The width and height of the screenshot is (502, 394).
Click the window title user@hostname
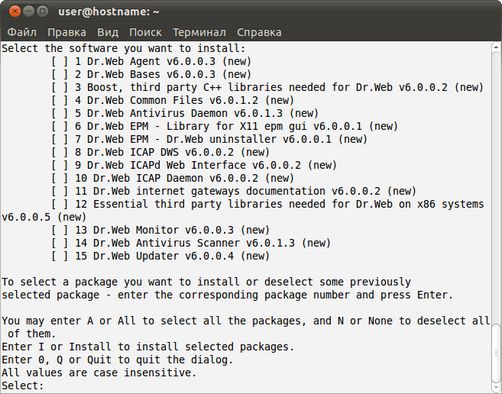[x=109, y=12]
